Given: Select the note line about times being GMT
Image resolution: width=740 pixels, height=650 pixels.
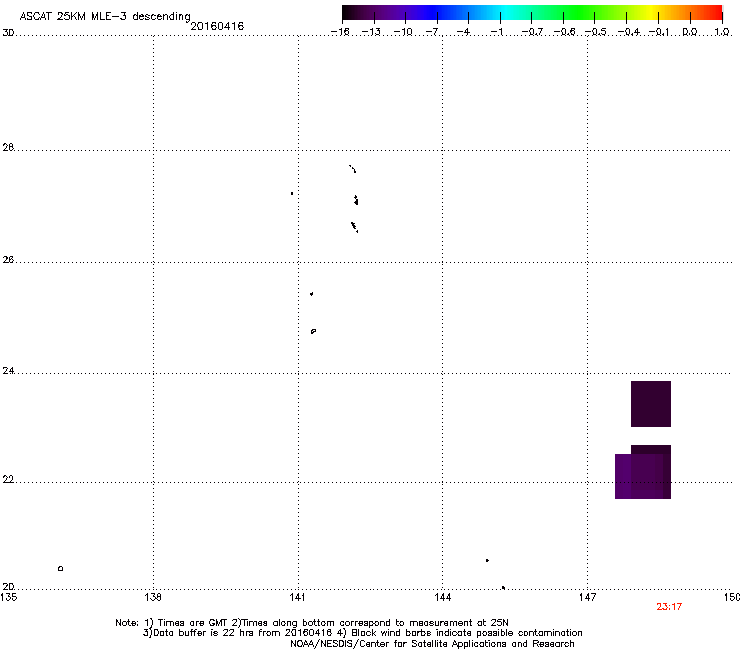Looking at the screenshot, I should click(x=312, y=623).
